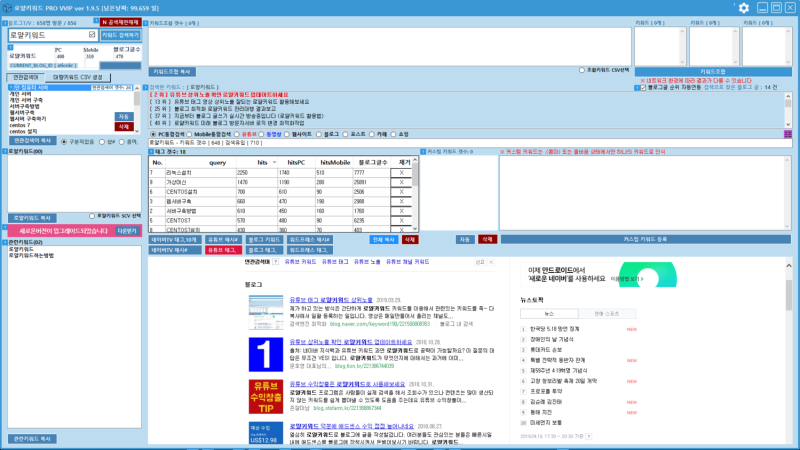Remove the 웹서버구축 row with X
Viewport: 800px width, 450px height.
click(401, 202)
